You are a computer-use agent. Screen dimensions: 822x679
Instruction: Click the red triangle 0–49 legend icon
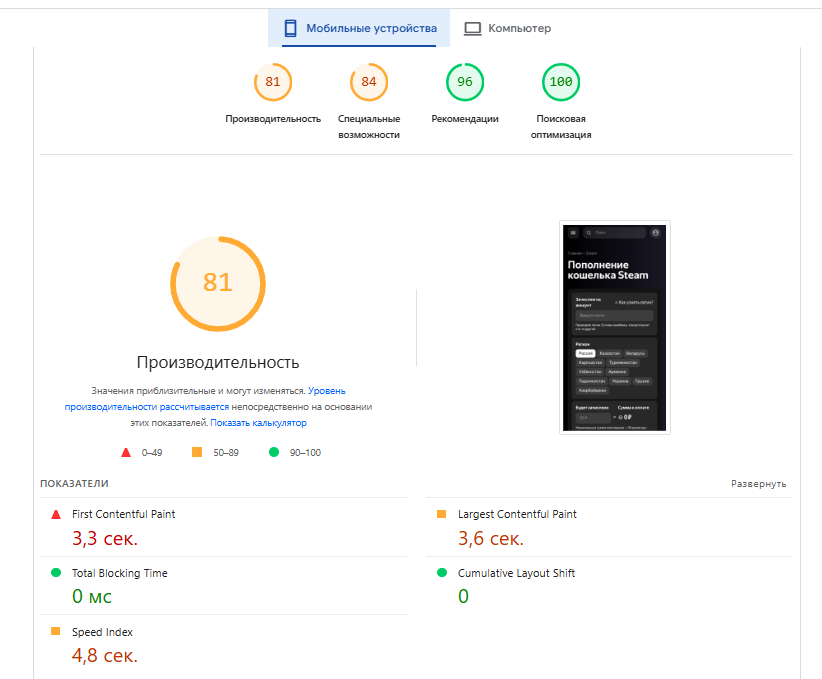point(126,452)
